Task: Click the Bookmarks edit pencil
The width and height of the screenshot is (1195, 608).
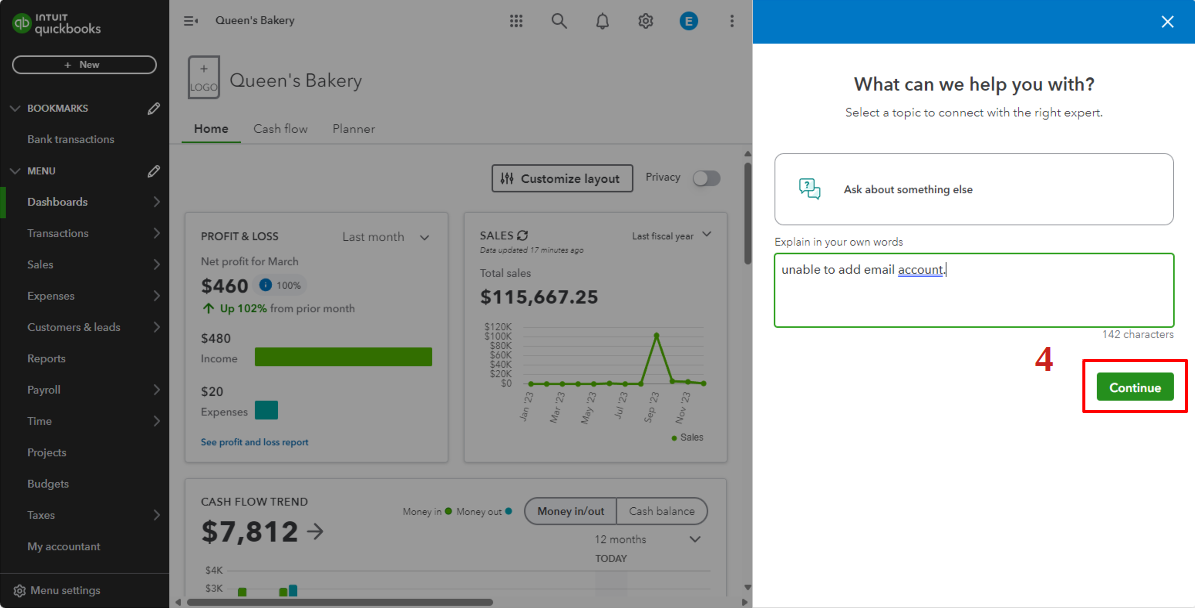Action: [153, 107]
